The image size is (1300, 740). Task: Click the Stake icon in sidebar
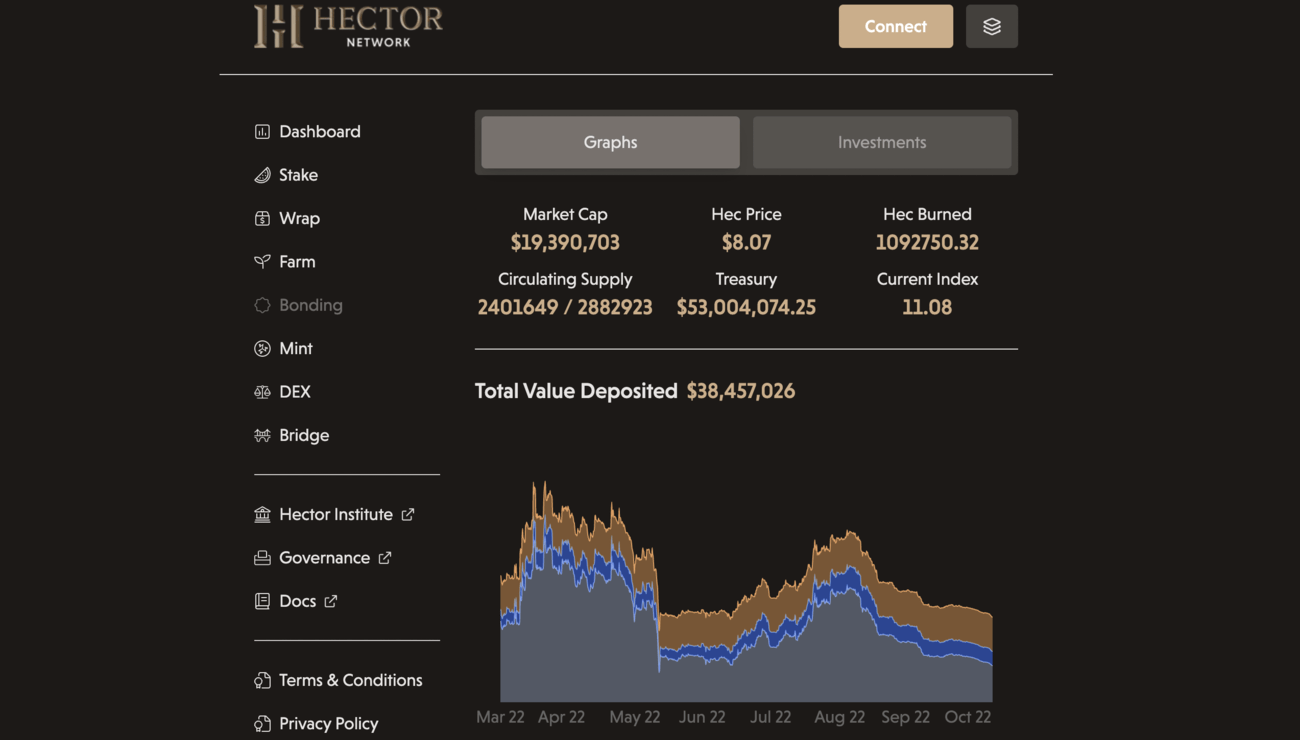point(262,175)
